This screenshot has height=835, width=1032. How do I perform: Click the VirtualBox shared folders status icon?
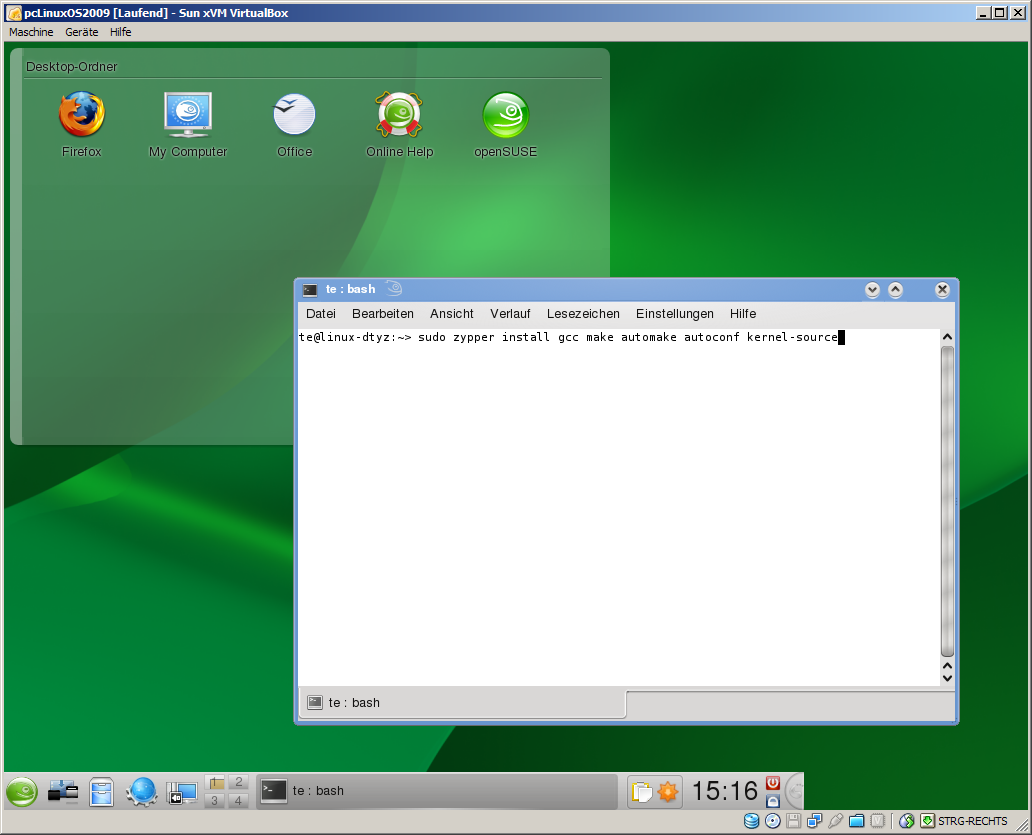856,821
